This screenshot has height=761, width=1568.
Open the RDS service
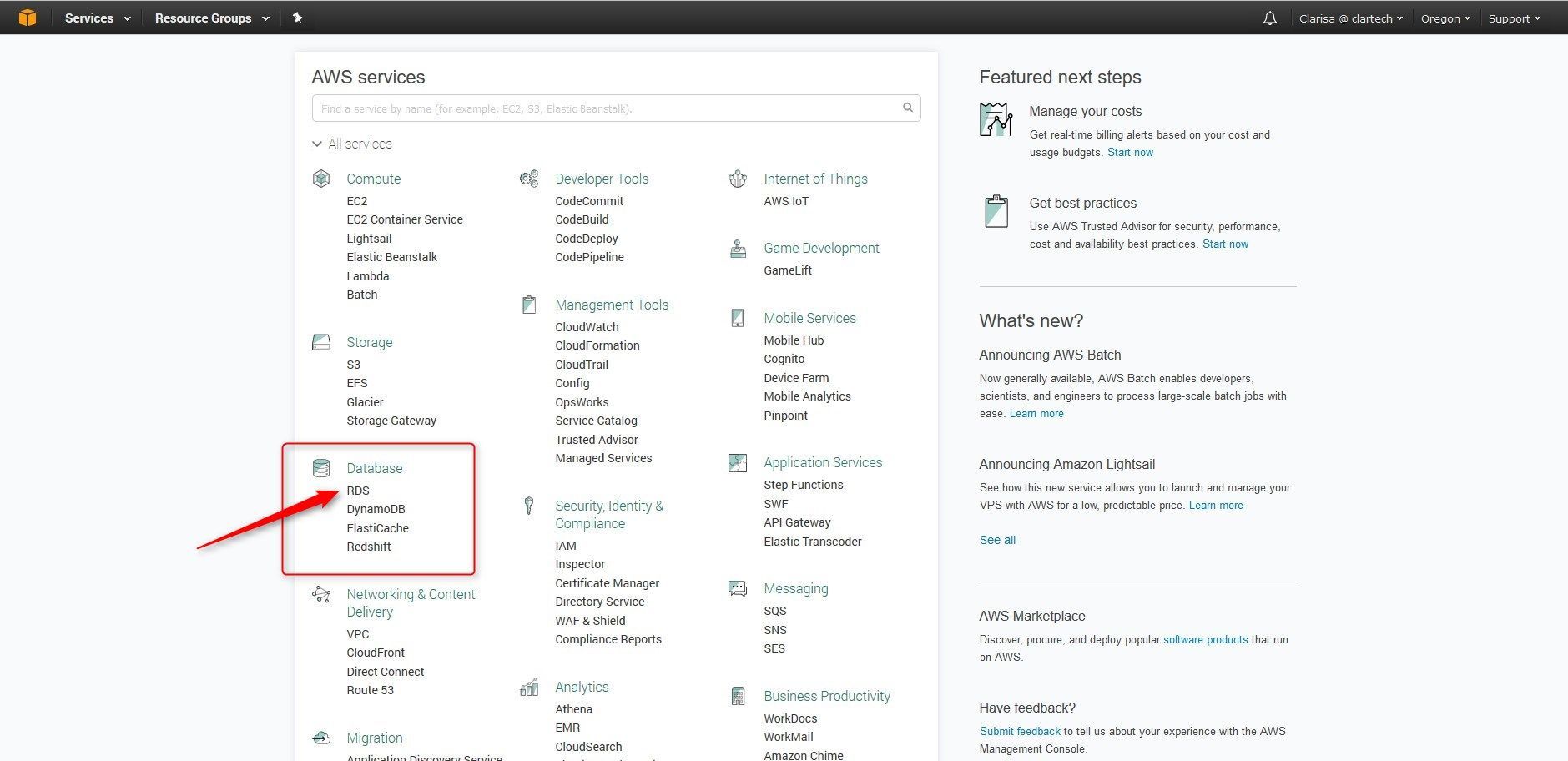358,491
